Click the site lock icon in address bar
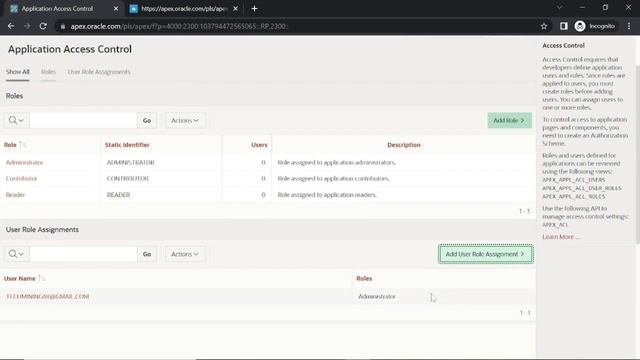Image resolution: width=640 pixels, height=360 pixels. tap(62, 26)
